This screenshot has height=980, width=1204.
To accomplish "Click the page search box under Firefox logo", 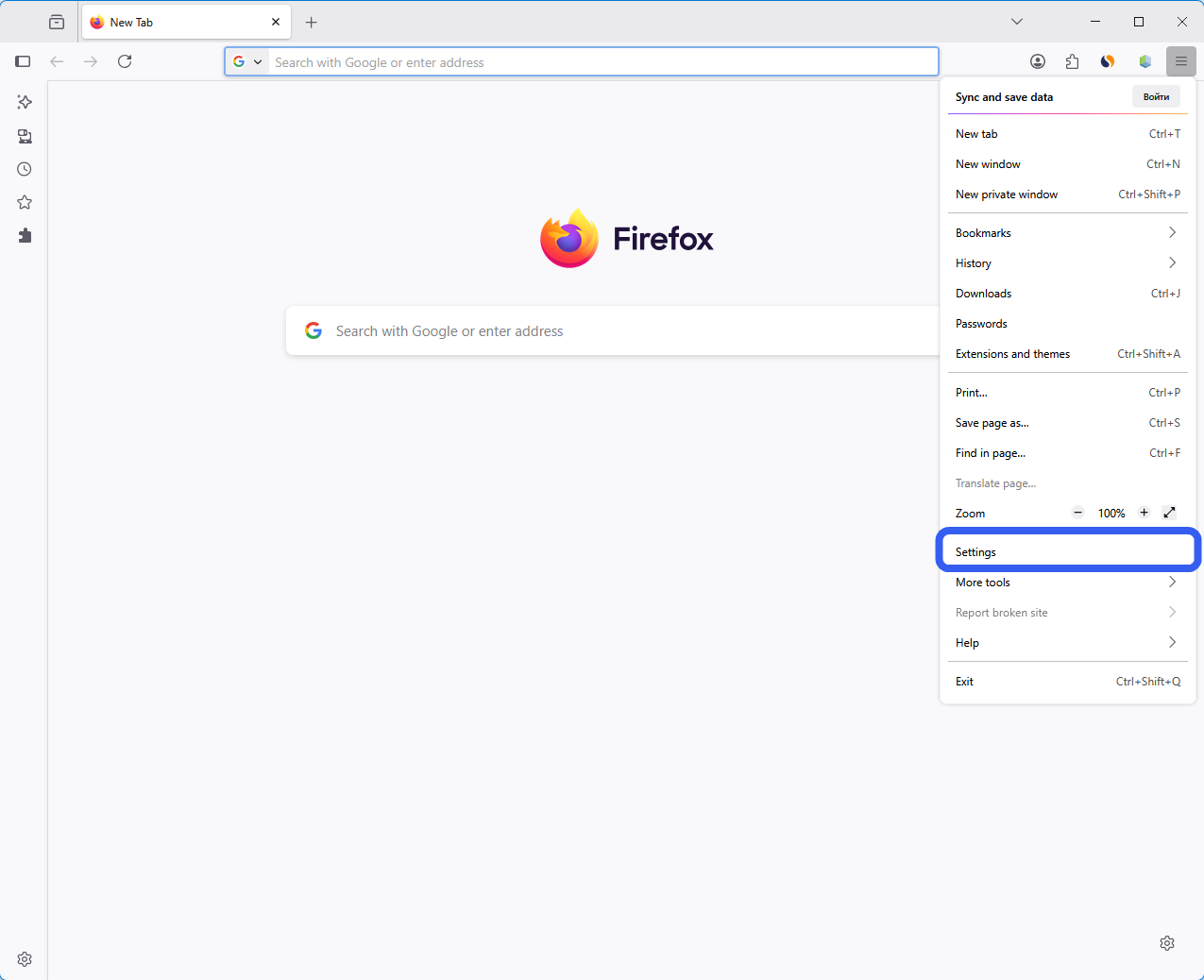I will tap(614, 330).
